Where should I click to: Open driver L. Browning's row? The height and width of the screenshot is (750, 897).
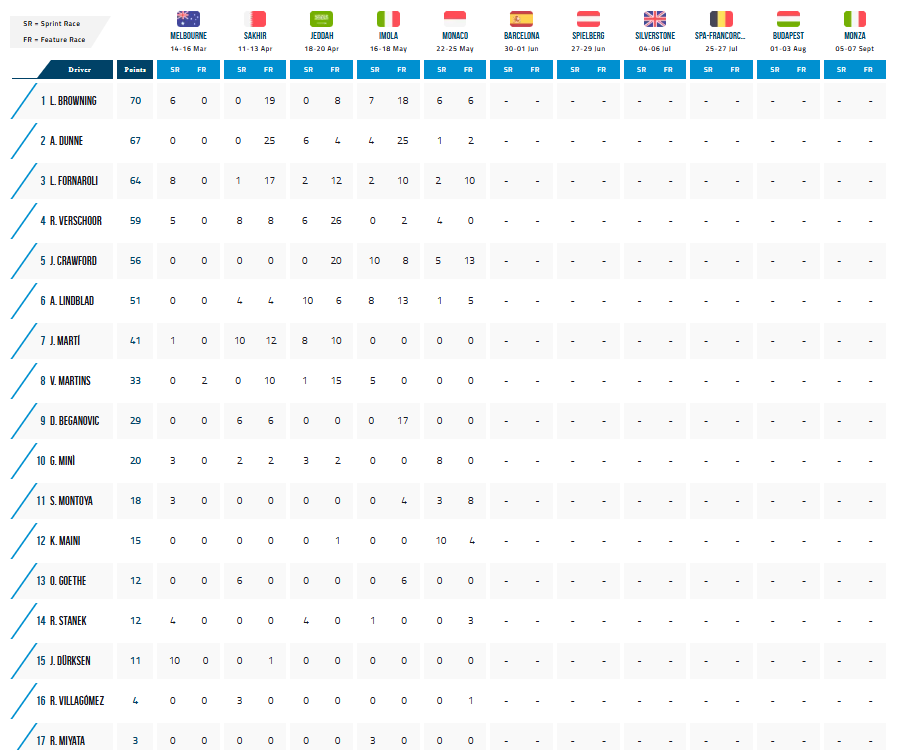(x=73, y=101)
